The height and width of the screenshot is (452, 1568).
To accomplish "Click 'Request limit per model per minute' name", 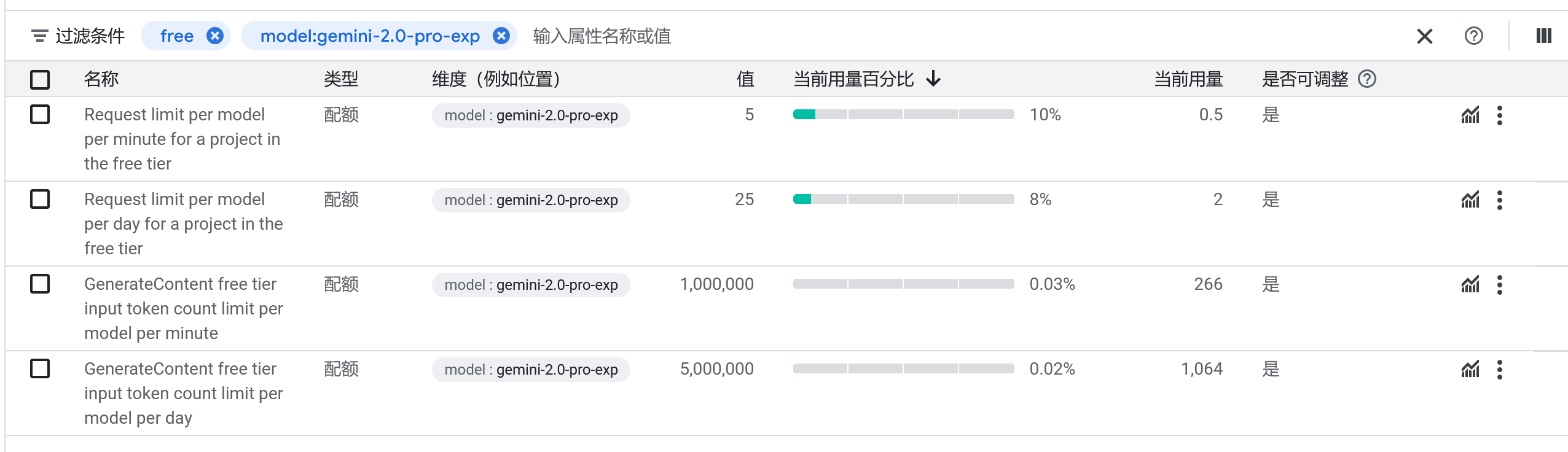I will pyautogui.click(x=182, y=139).
